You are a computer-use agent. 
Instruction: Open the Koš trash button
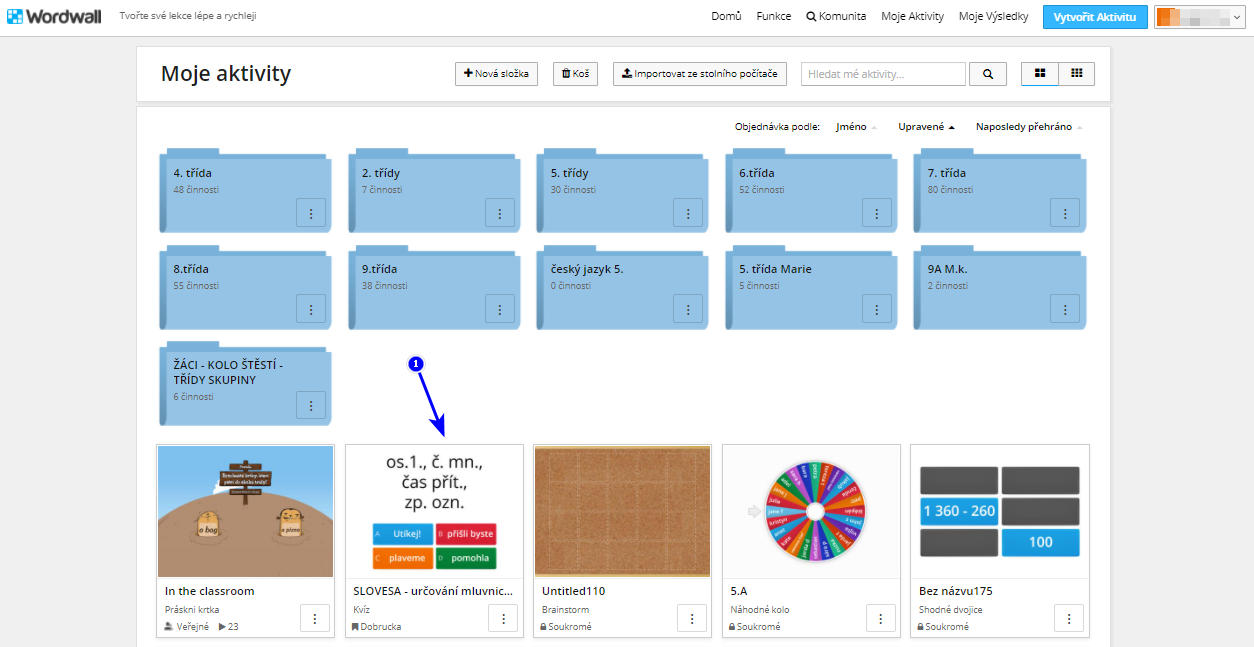[575, 74]
